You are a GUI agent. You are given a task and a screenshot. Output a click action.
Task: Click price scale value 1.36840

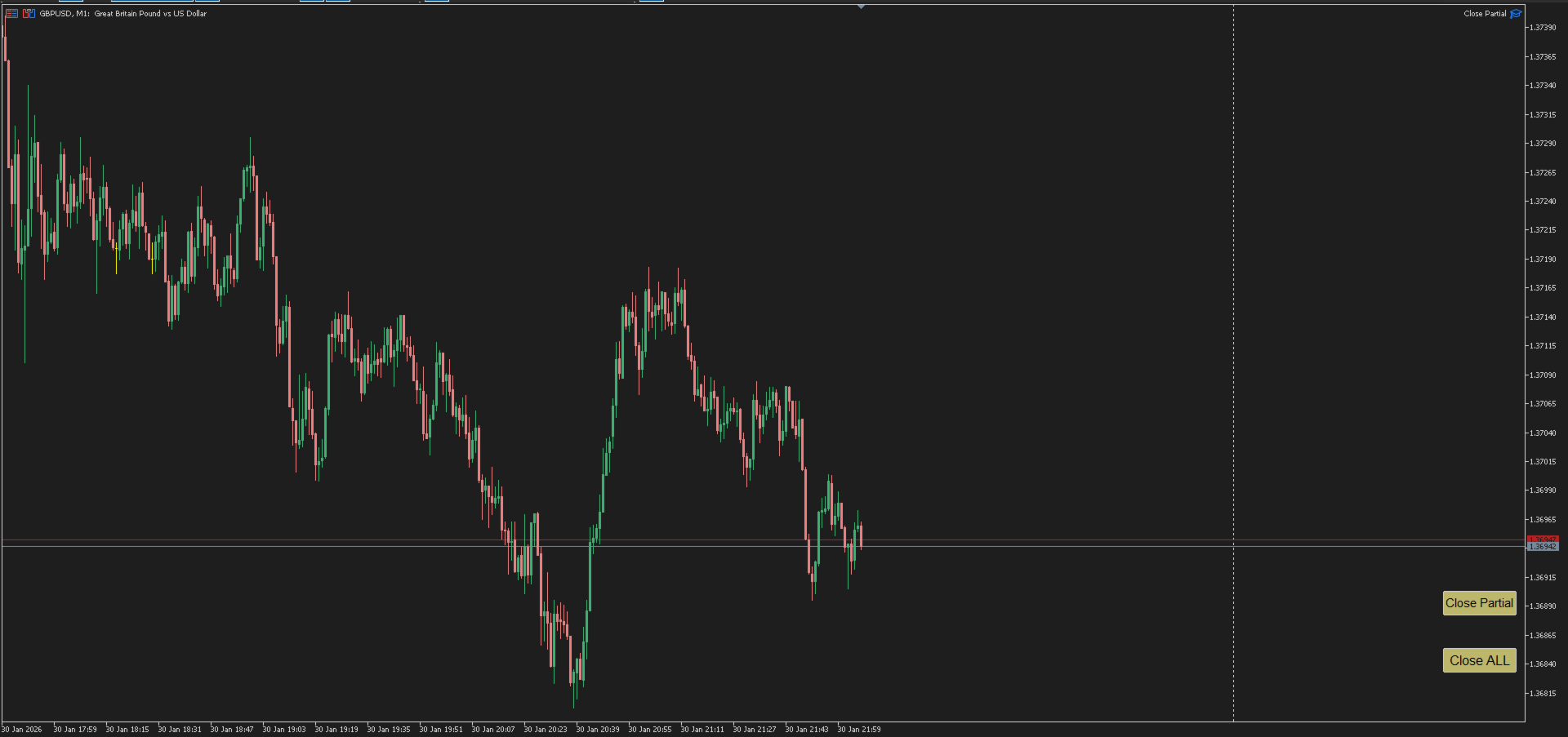1543,664
